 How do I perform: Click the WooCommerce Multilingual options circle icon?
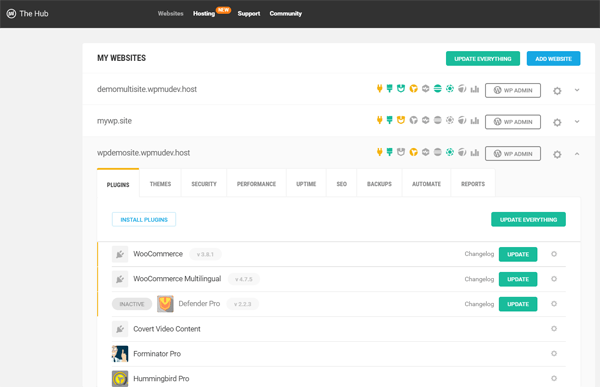click(554, 279)
